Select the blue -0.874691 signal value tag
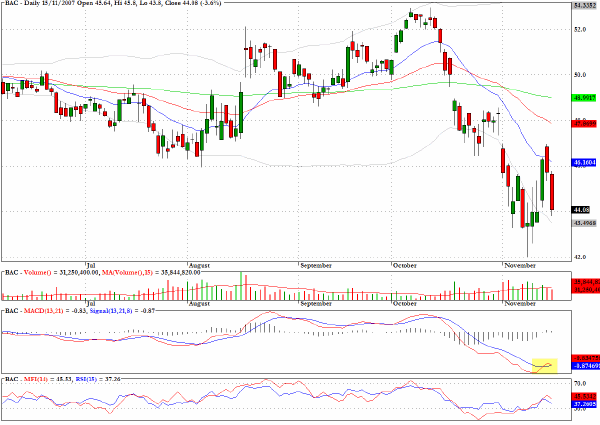Image resolution: width=600 pixels, height=425 pixels. click(586, 366)
